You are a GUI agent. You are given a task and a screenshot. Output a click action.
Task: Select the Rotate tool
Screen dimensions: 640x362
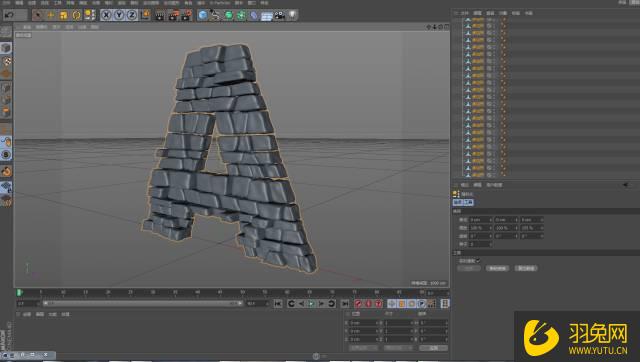[x=76, y=15]
